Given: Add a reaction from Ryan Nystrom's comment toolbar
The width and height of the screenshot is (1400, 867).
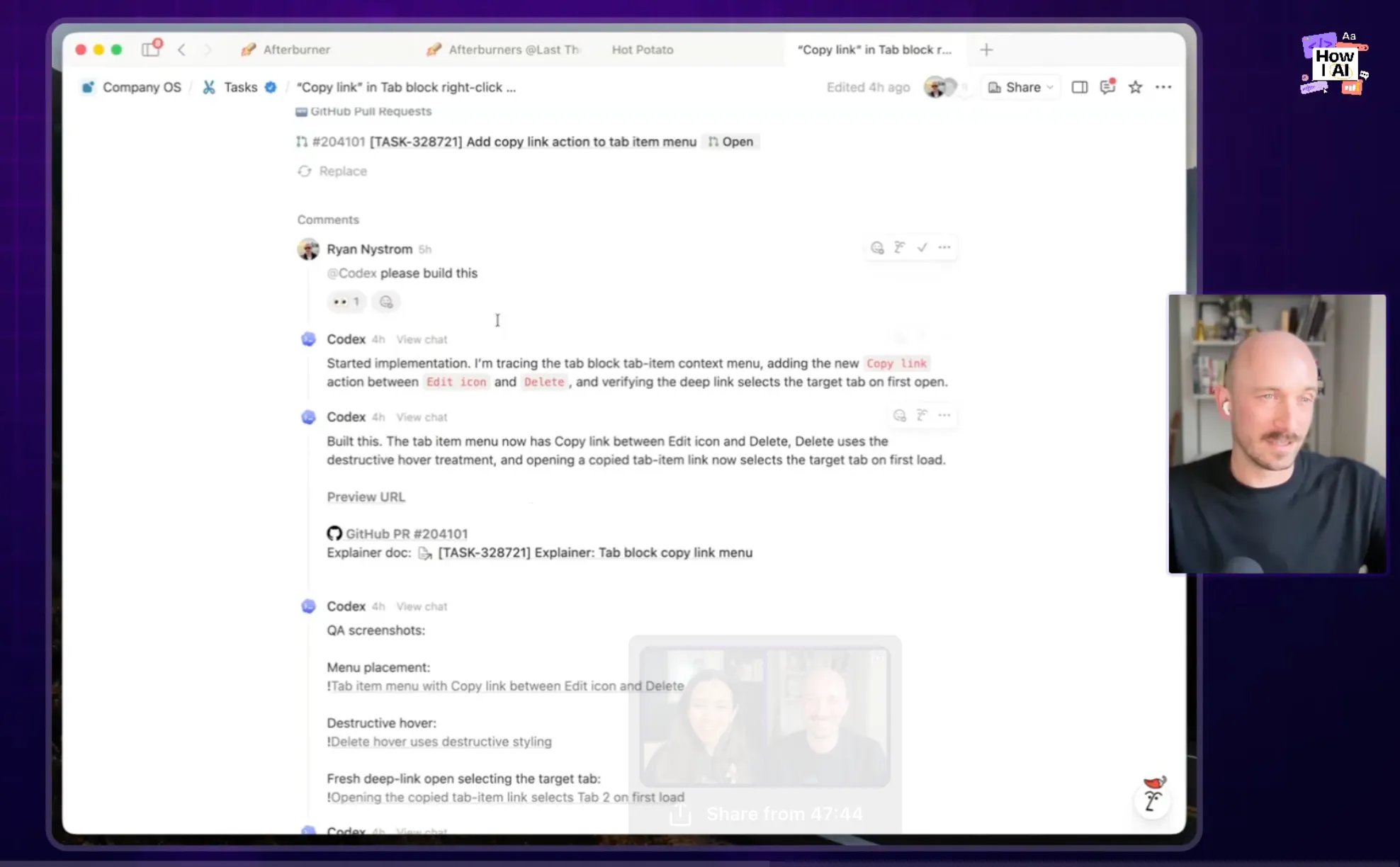Looking at the screenshot, I should (877, 247).
